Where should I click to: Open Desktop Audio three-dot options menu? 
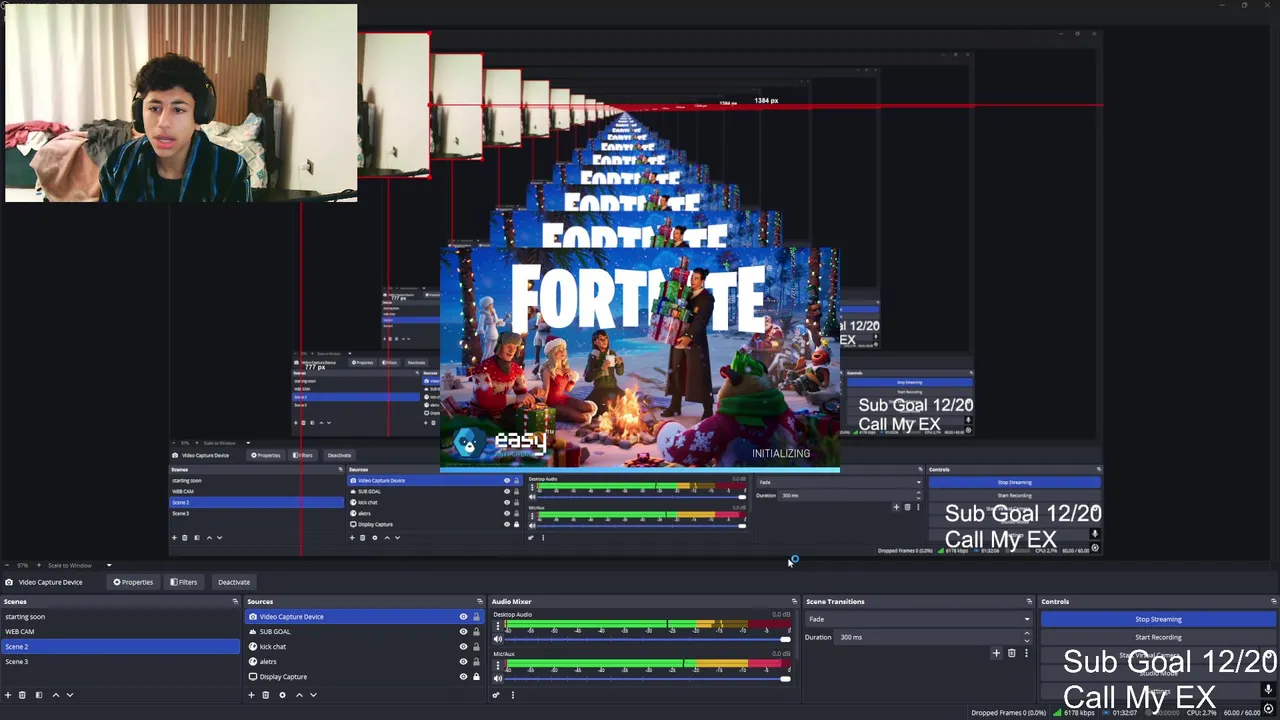498,628
